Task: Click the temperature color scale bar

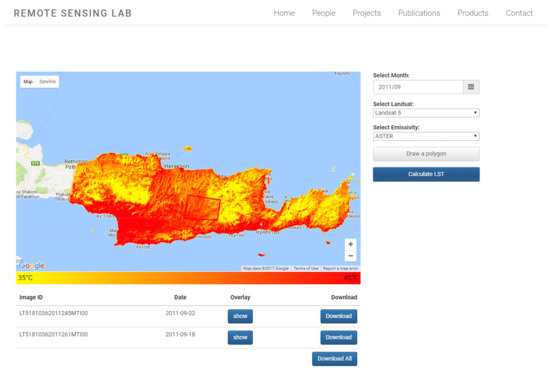Action: [188, 278]
